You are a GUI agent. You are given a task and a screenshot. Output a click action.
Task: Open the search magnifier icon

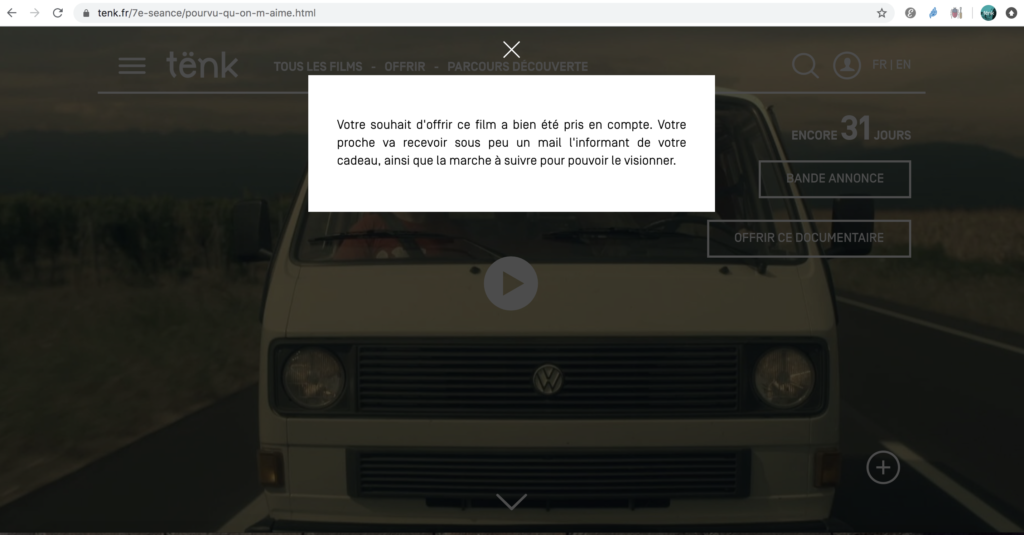coord(805,66)
